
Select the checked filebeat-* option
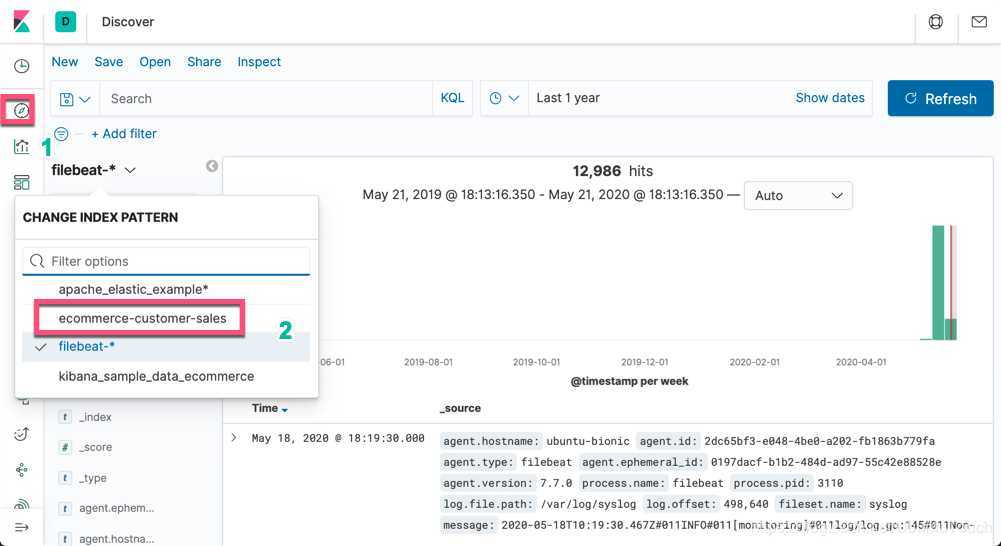click(x=166, y=346)
